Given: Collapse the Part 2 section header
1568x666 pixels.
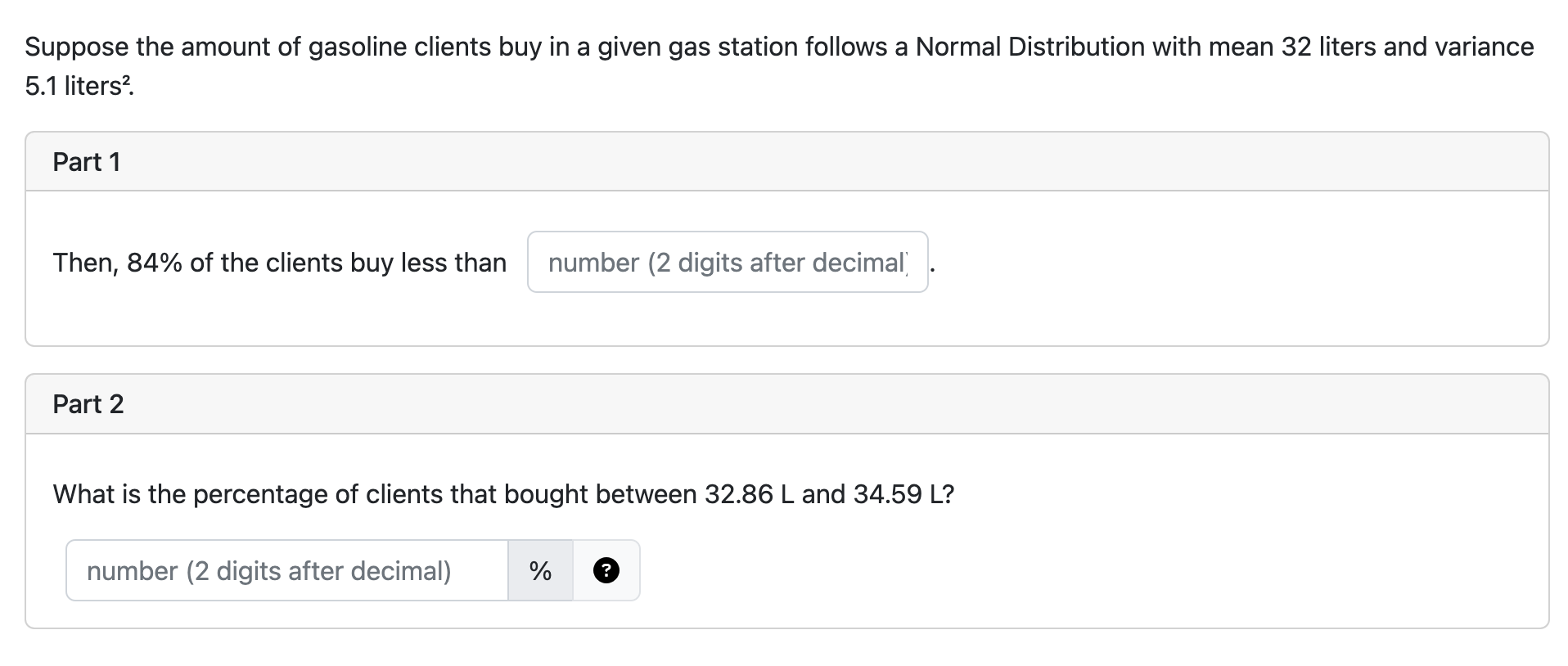Looking at the screenshot, I should click(88, 403).
